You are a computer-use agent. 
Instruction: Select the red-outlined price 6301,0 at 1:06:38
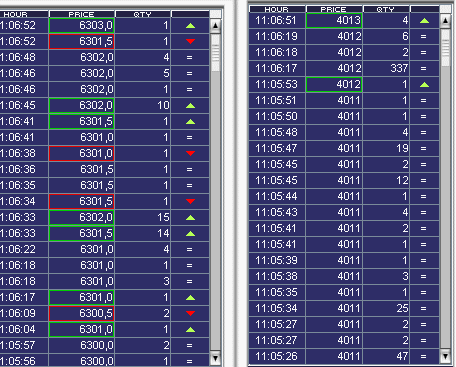click(x=82, y=154)
